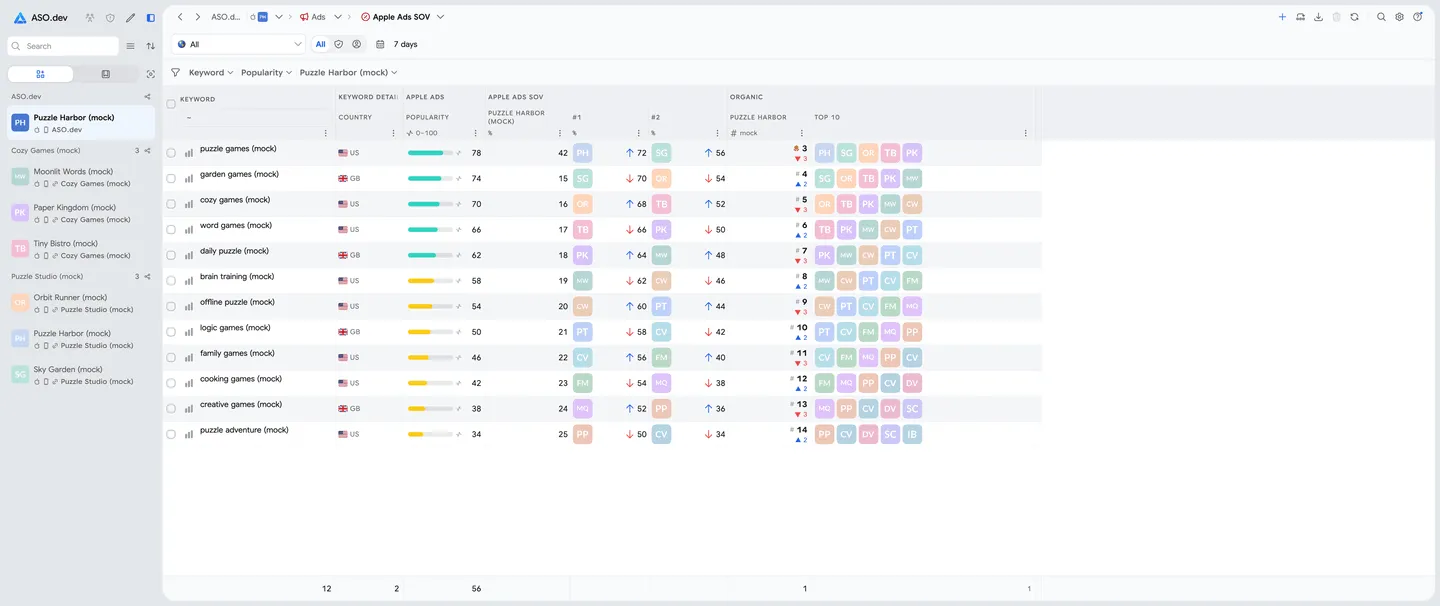The width and height of the screenshot is (1440, 606).
Task: Check the garden games (mock) row checkbox
Action: point(171,179)
